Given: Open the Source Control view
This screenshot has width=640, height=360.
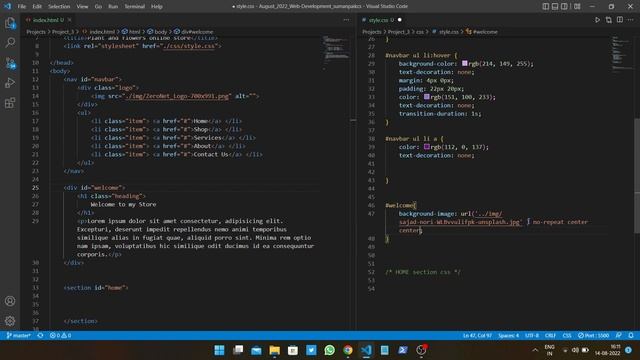Looking at the screenshot, I should click(x=10, y=63).
